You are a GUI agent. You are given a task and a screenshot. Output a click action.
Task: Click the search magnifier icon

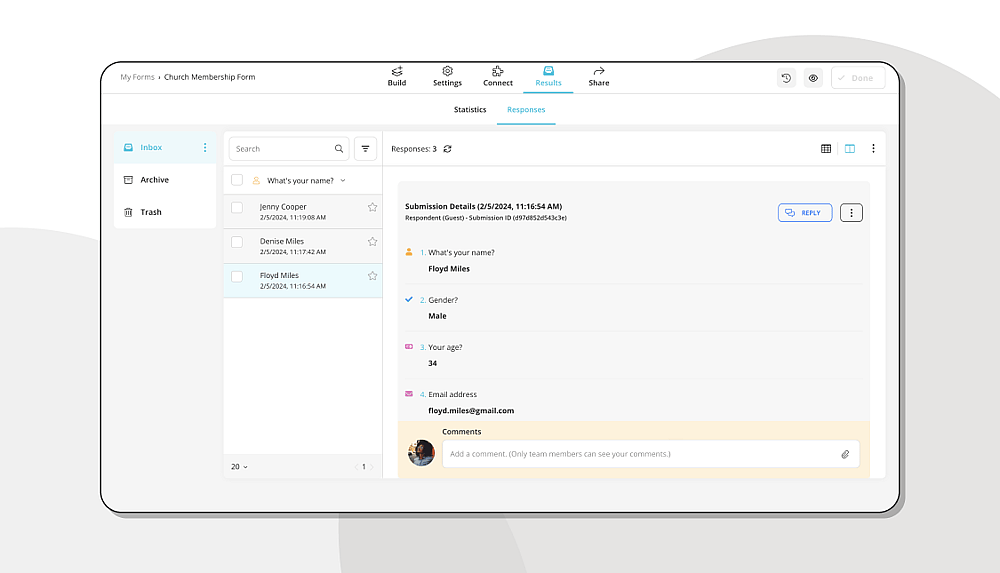coord(339,149)
